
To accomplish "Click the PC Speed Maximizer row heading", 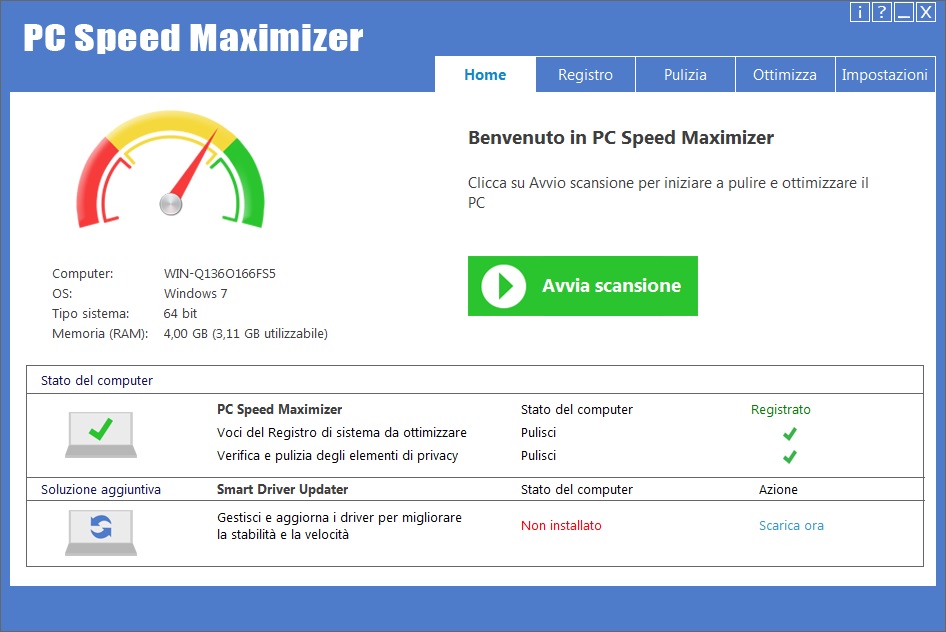I will tap(279, 409).
